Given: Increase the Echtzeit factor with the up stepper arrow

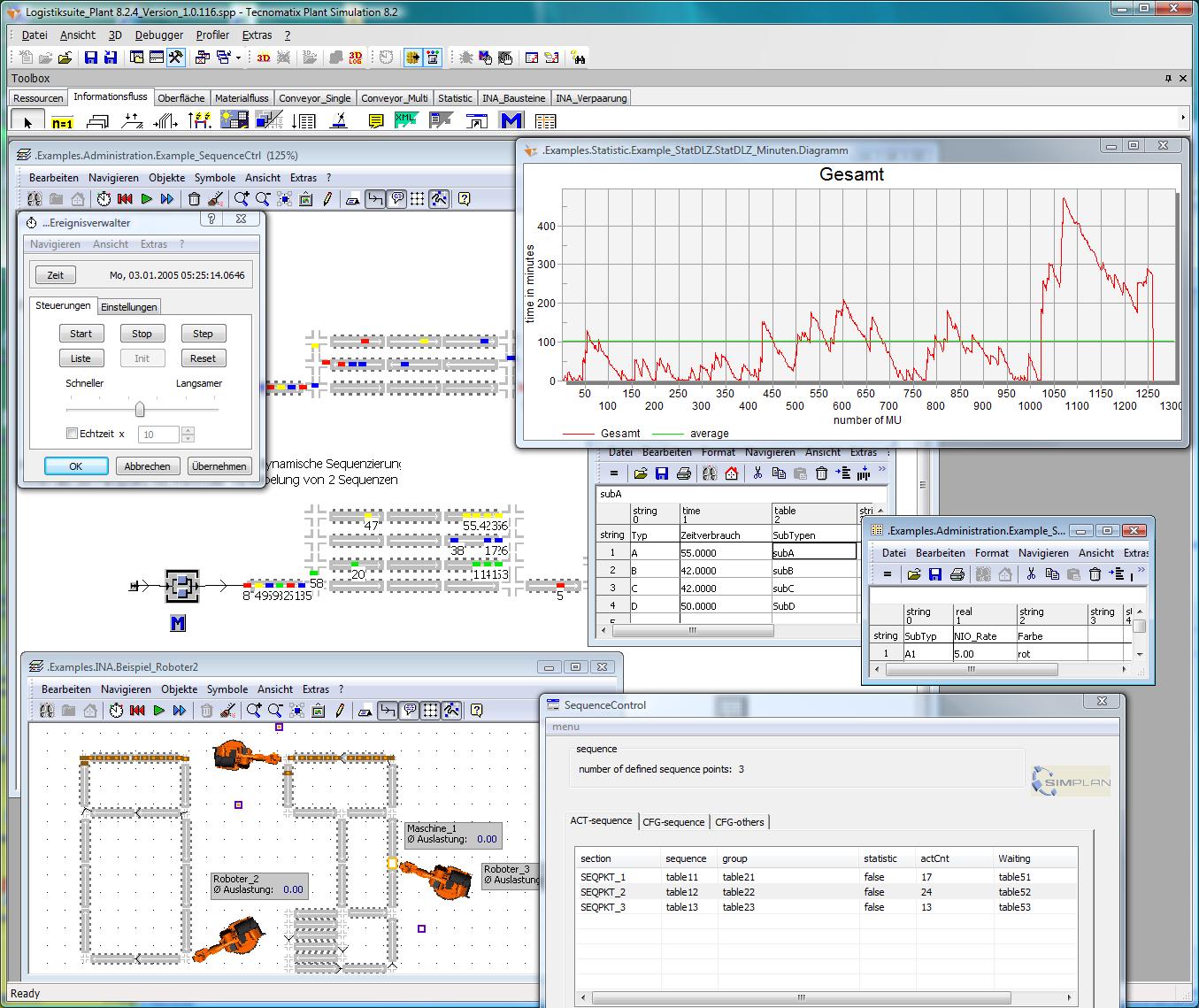Looking at the screenshot, I should pos(188,430).
